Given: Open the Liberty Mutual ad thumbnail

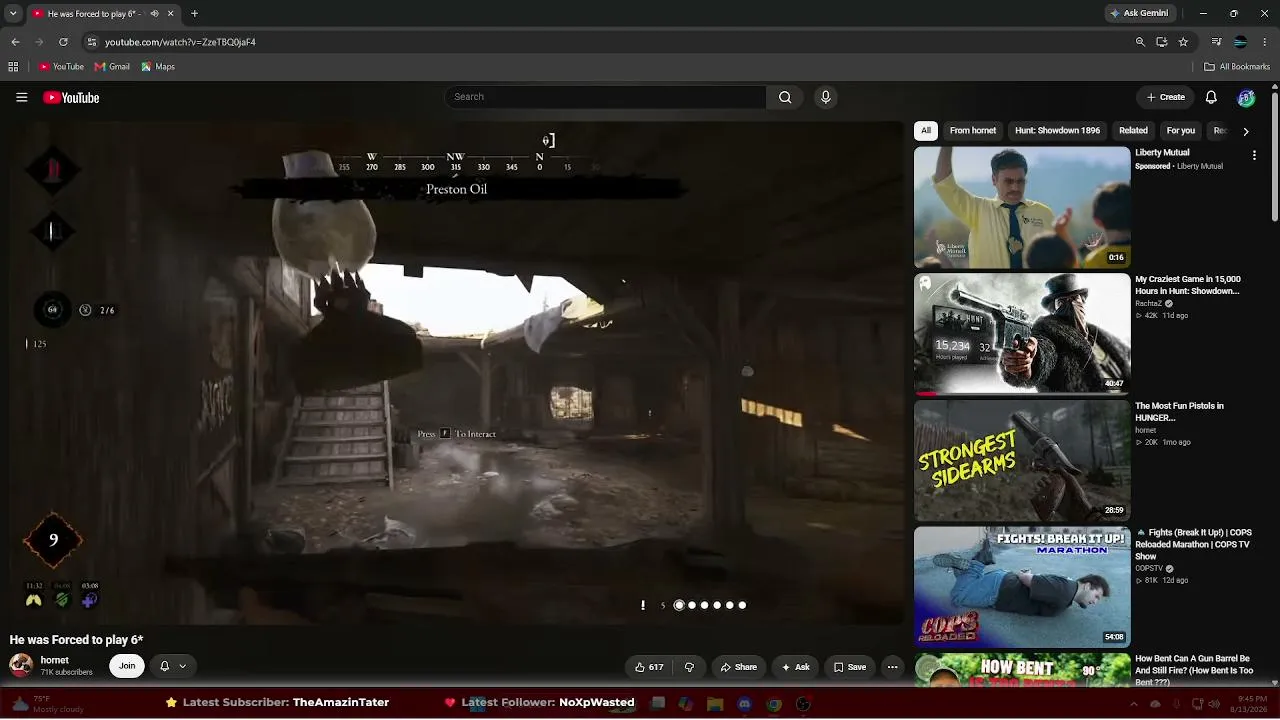Looking at the screenshot, I should (1022, 207).
